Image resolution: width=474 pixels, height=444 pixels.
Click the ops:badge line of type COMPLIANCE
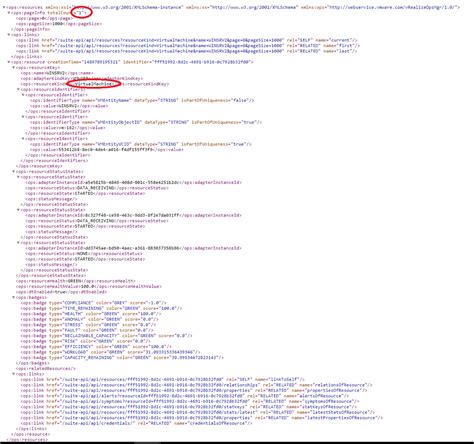(x=93, y=303)
